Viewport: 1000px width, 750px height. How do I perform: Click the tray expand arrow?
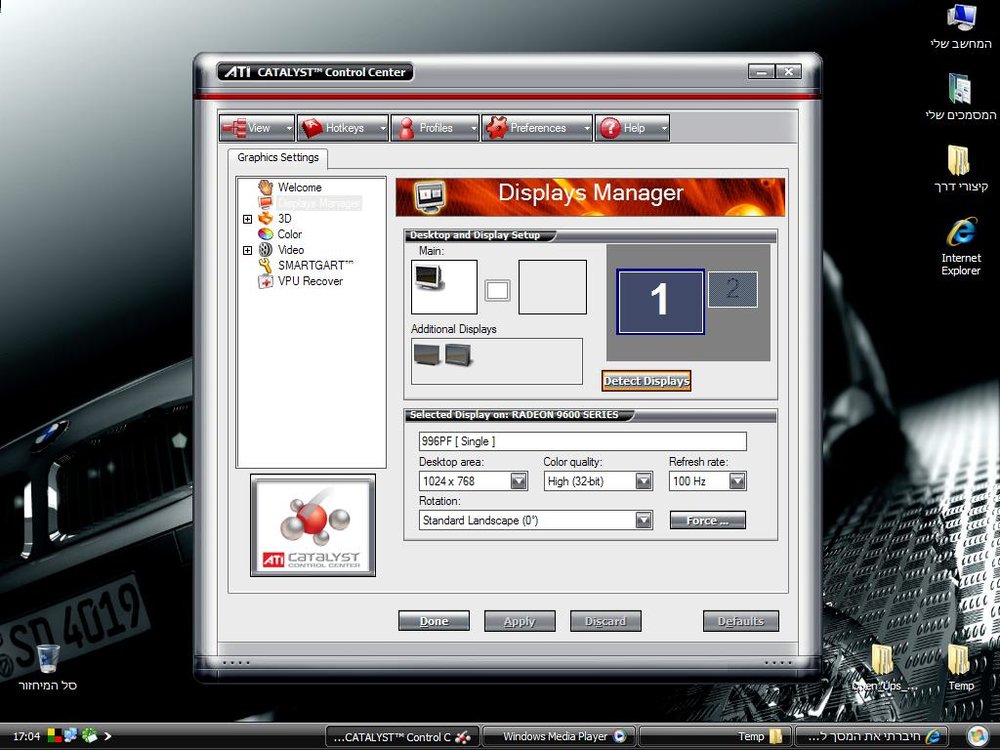pyautogui.click(x=107, y=737)
